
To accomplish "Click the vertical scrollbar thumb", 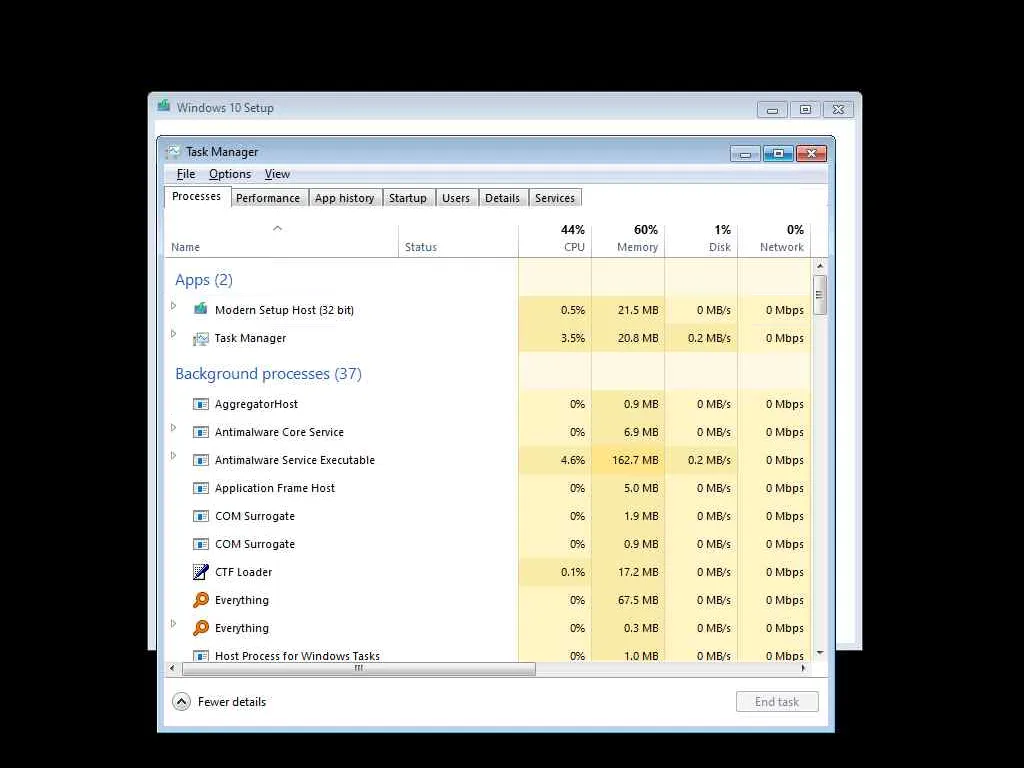I will [820, 295].
